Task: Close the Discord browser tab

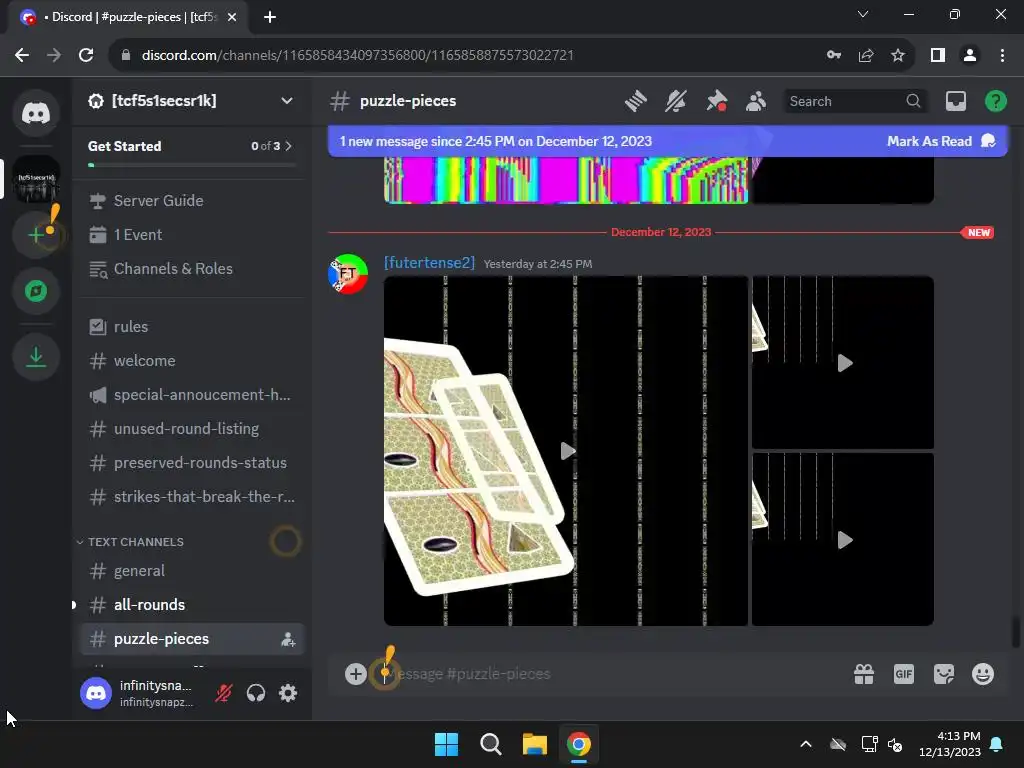Action: click(x=232, y=17)
